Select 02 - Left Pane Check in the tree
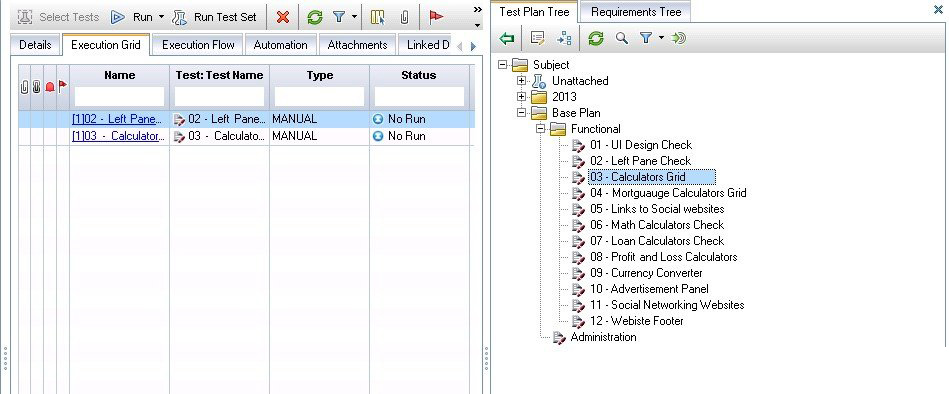 (x=640, y=161)
